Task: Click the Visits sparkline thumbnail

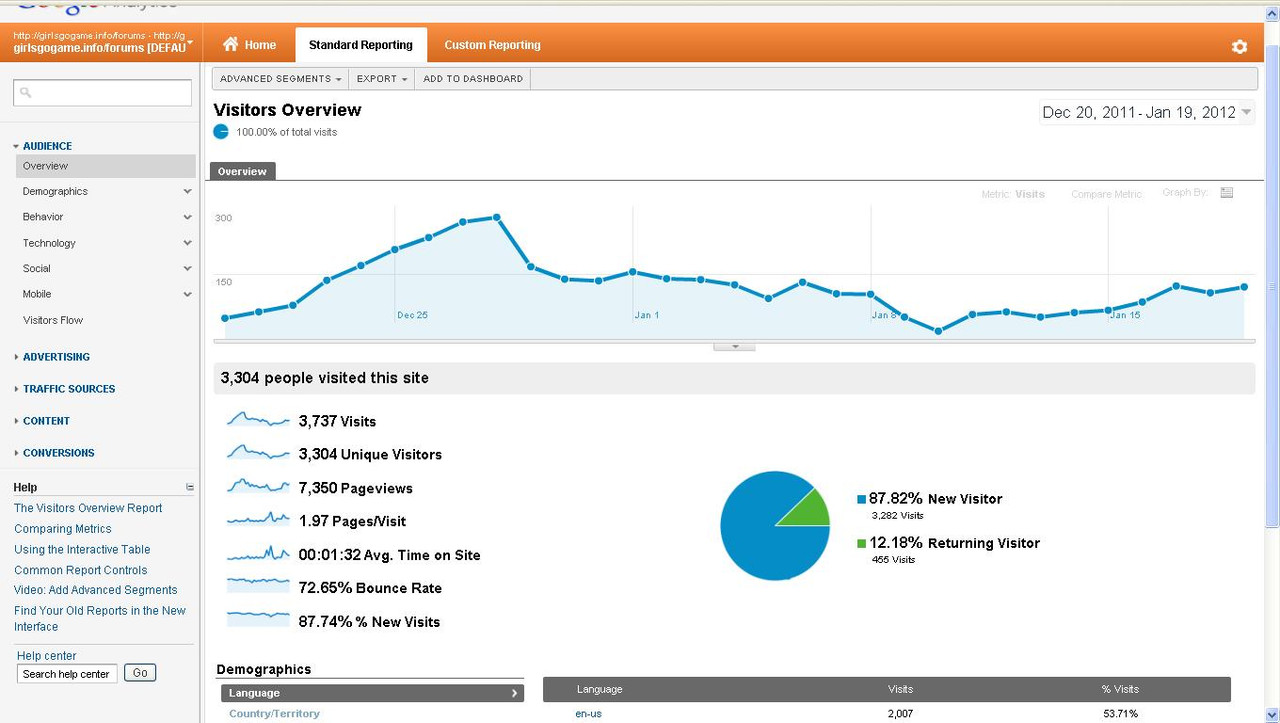Action: point(258,420)
